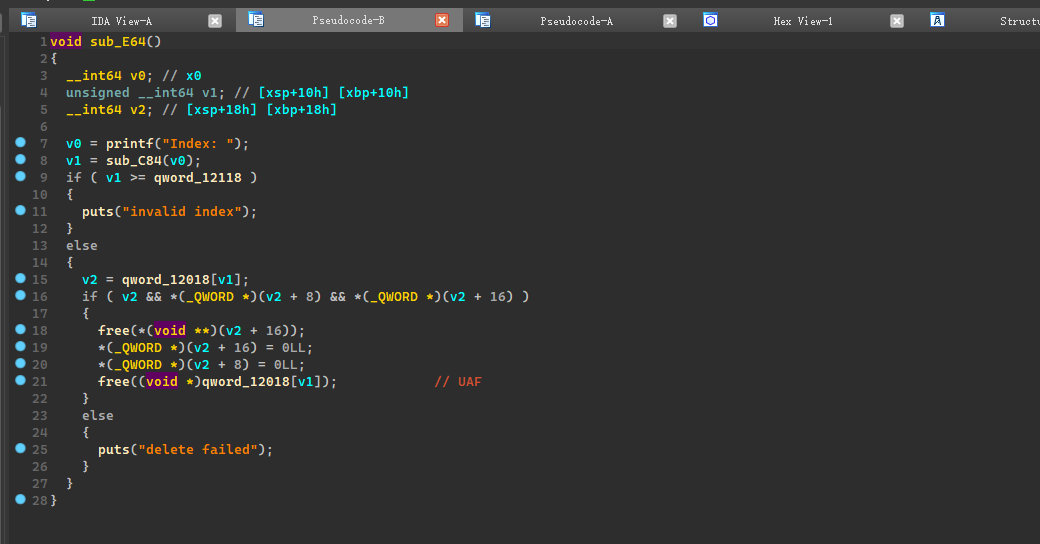Click the Hex View-1 tab icon
The image size is (1040, 544).
(x=710, y=20)
